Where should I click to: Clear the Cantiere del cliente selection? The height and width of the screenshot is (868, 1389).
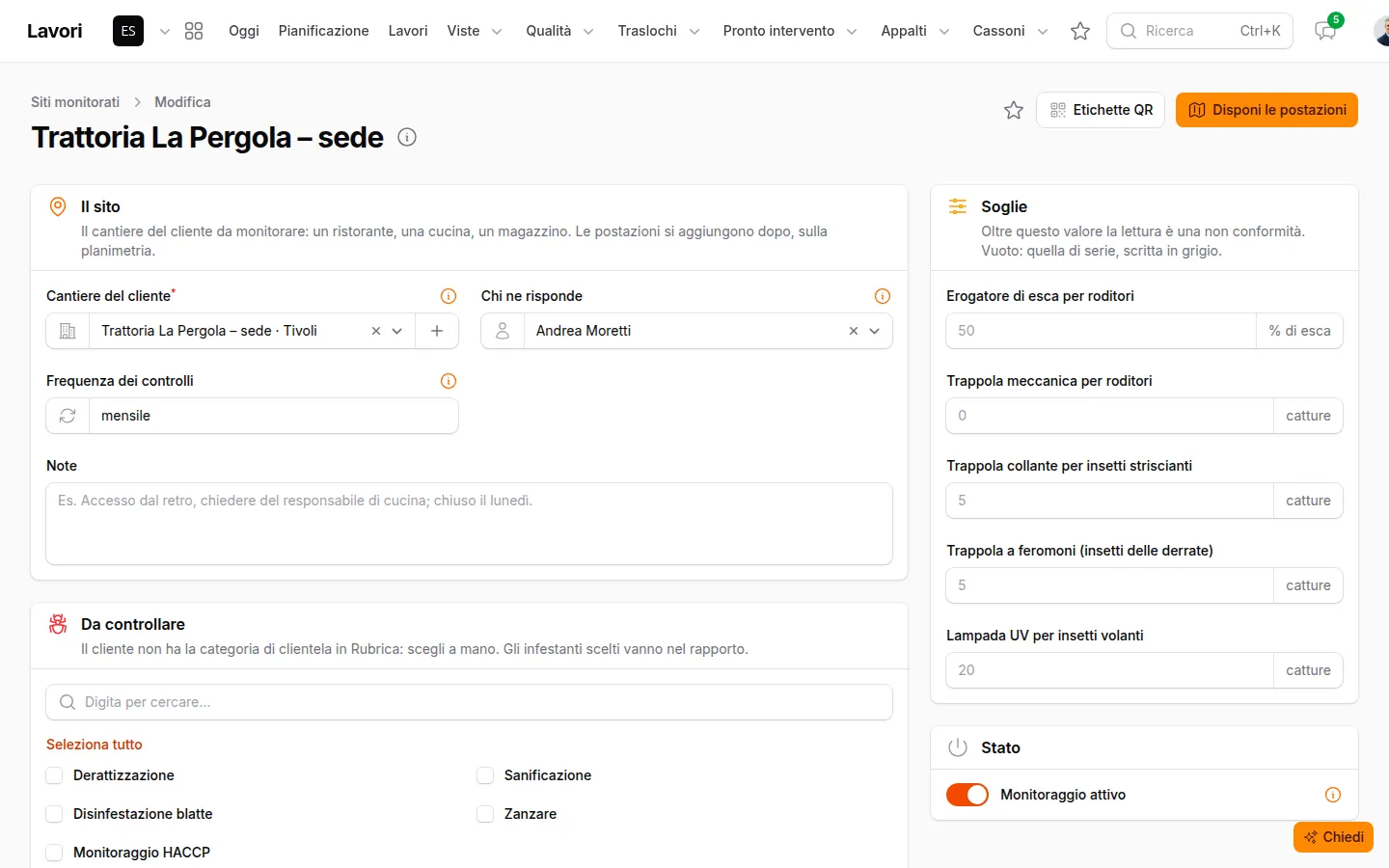pyautogui.click(x=376, y=331)
